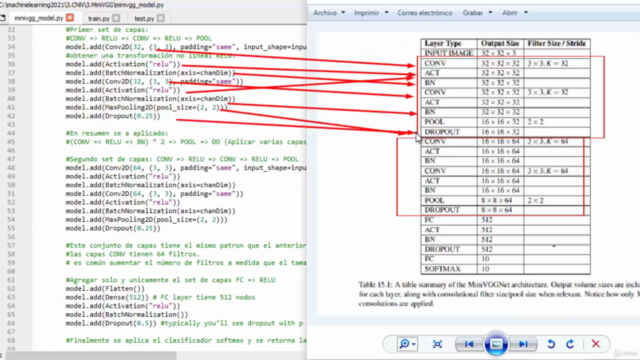Viewport: 640px width, 360px height.
Task: Click line 41 MaxPooling2D code
Action: pyautogui.click(x=147, y=107)
